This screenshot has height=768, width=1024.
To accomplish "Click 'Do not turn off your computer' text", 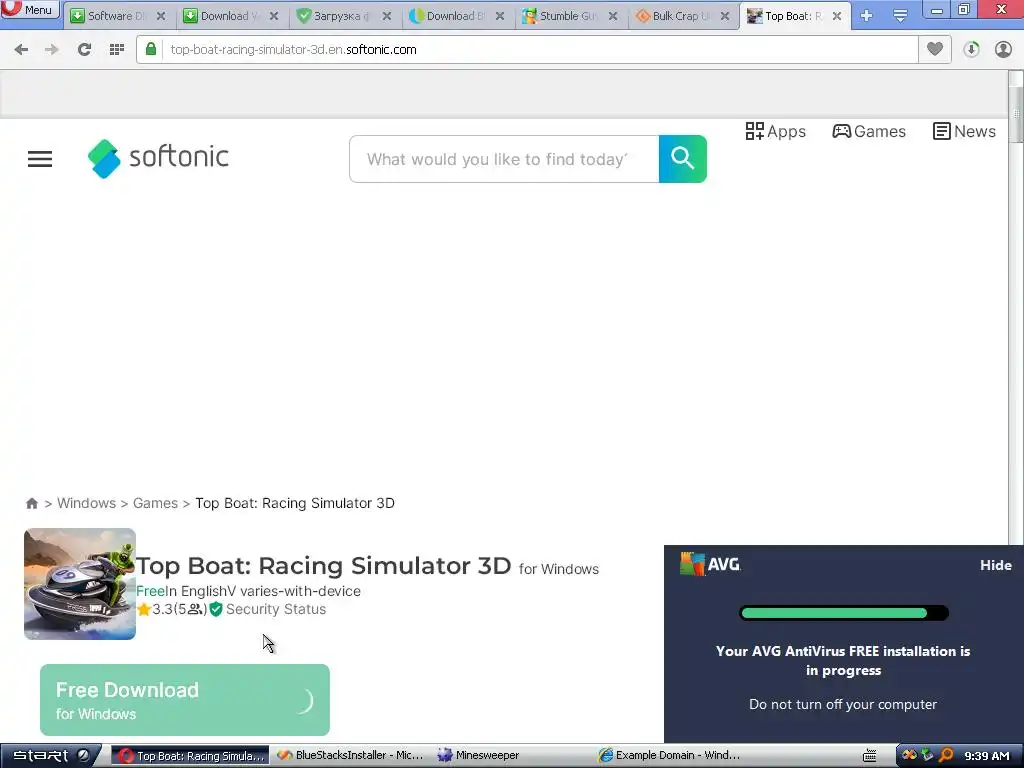I will coord(842,704).
